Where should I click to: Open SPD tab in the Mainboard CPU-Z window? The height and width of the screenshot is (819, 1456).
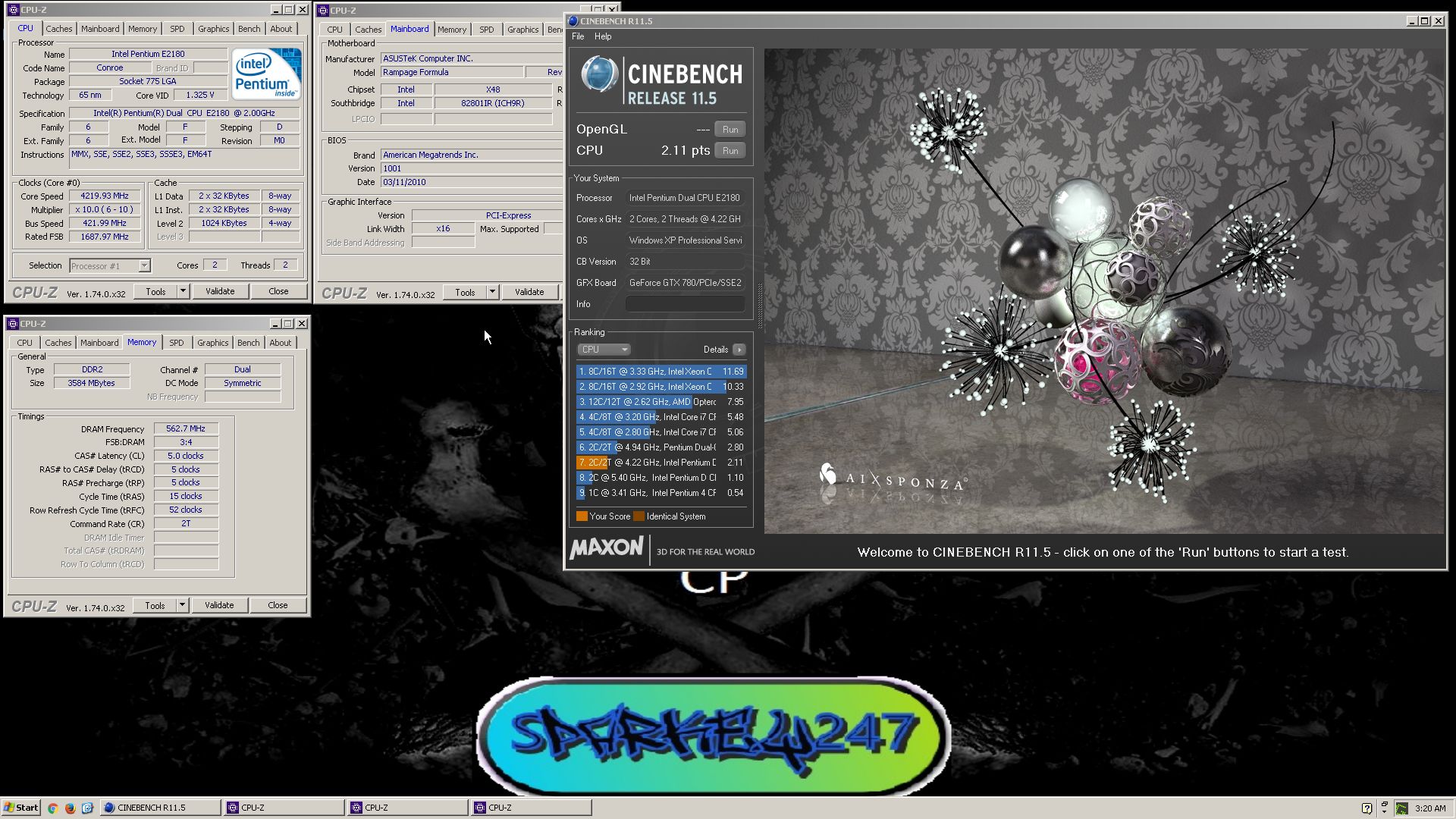[x=486, y=30]
